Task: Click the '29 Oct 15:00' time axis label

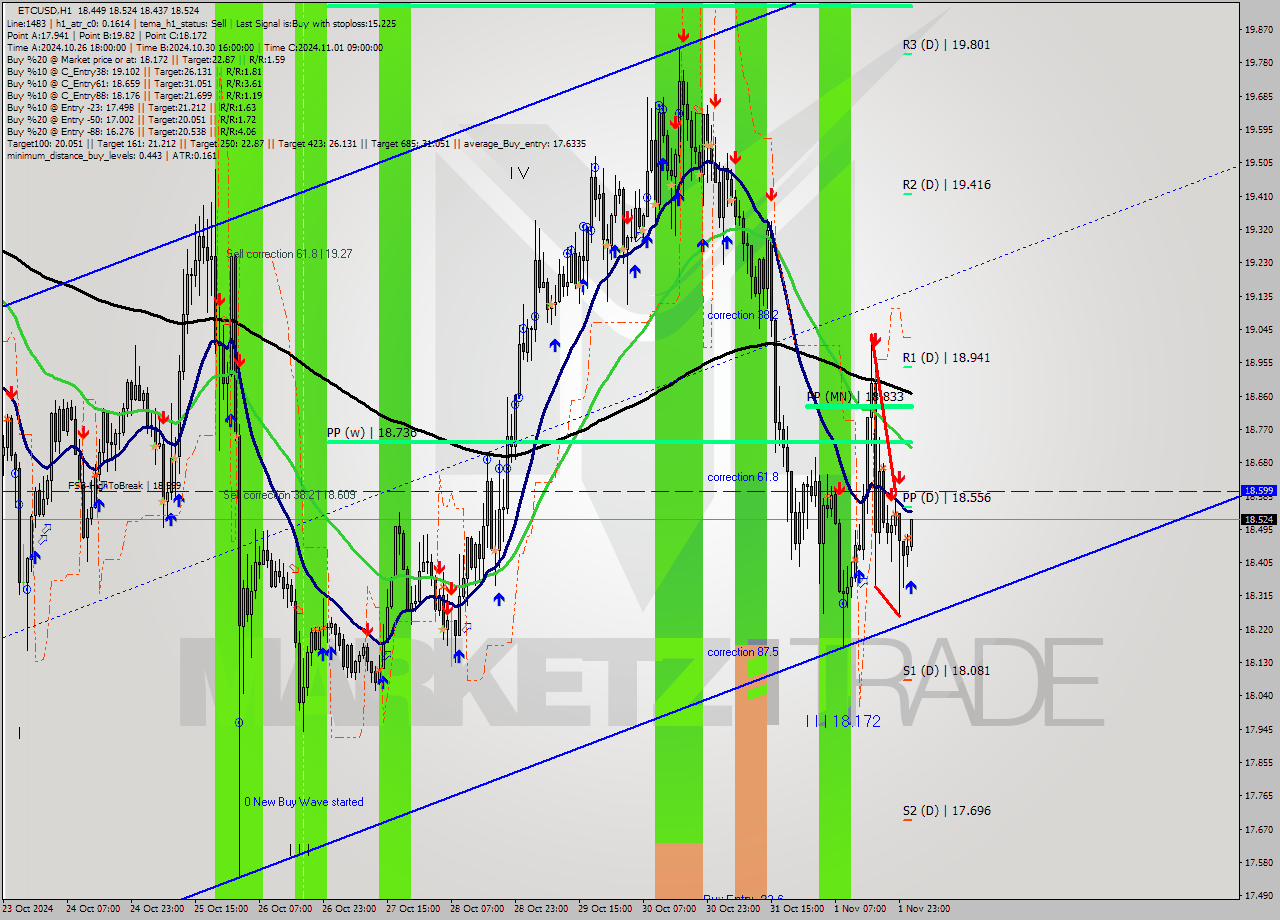Action: tap(603, 909)
